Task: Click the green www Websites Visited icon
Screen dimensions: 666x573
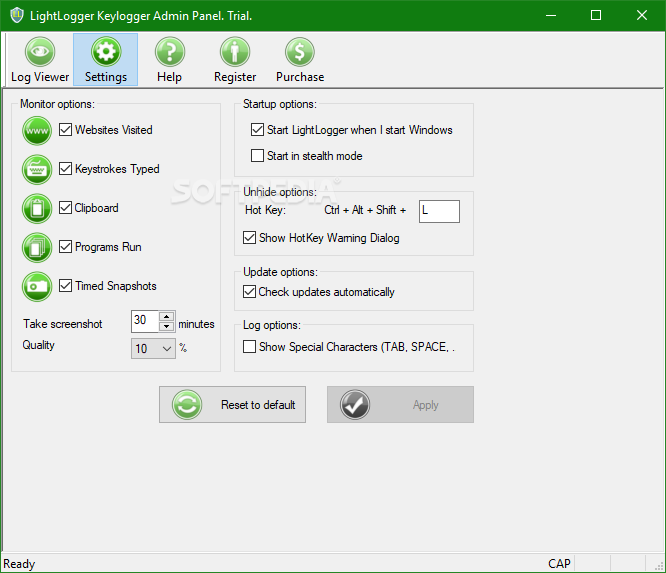Action: pos(37,130)
